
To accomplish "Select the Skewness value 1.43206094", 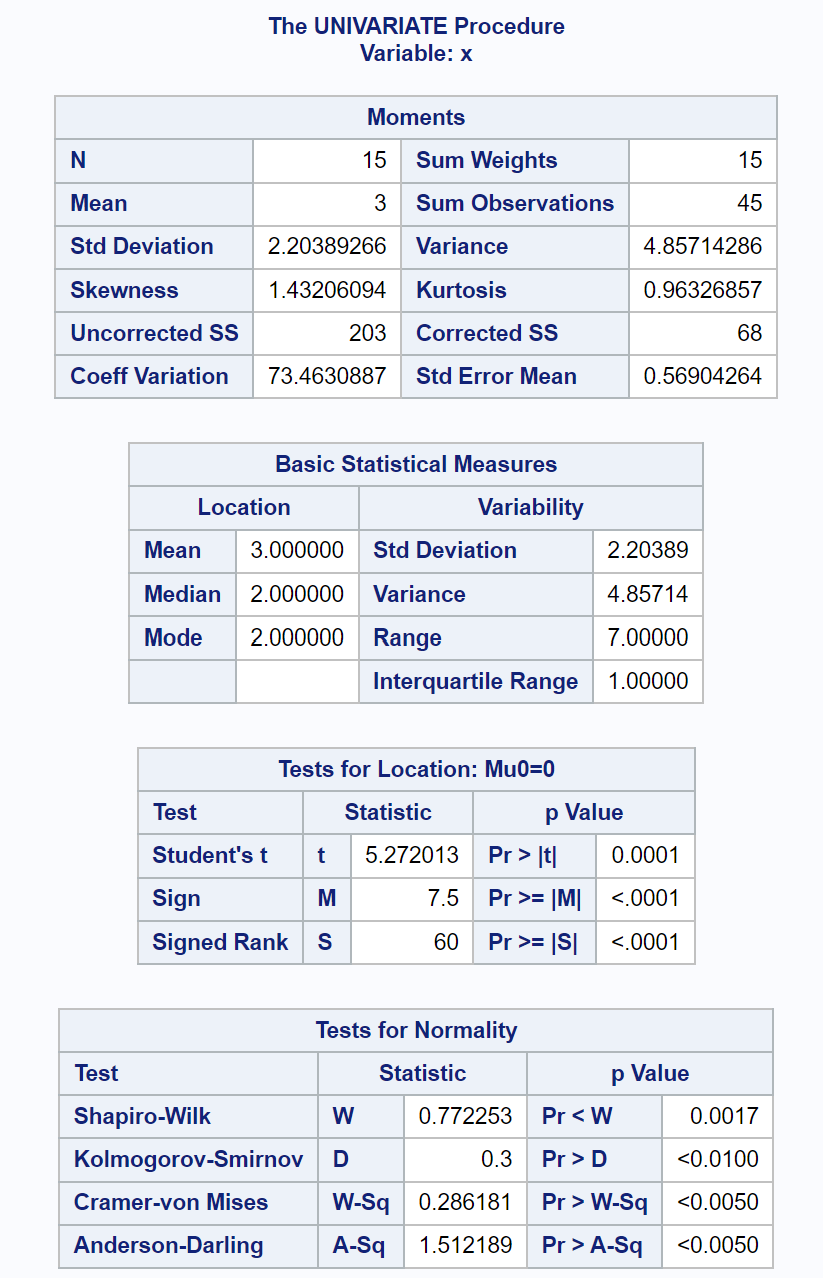I will coord(327,290).
